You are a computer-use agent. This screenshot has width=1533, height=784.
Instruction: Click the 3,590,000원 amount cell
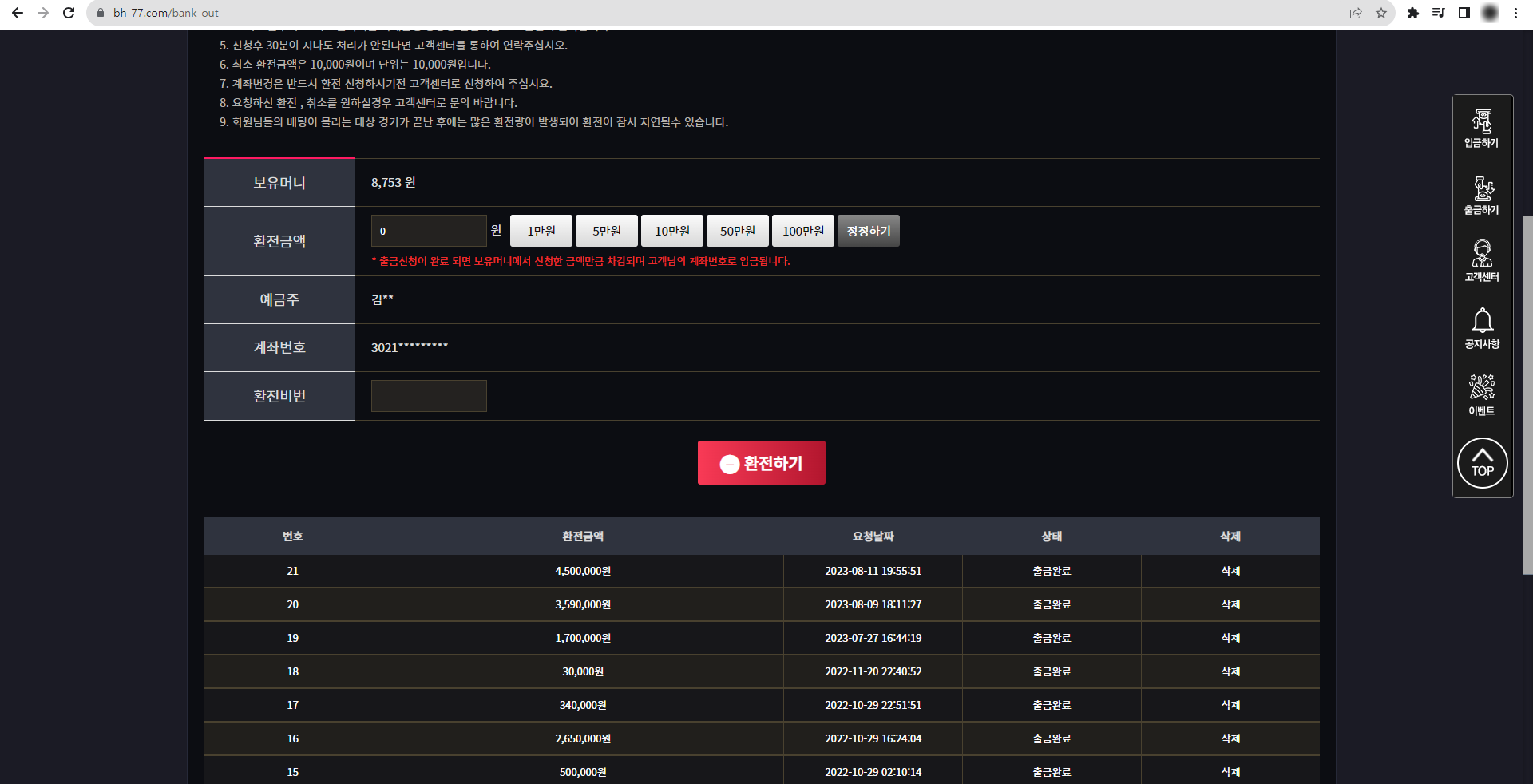pyautogui.click(x=583, y=604)
